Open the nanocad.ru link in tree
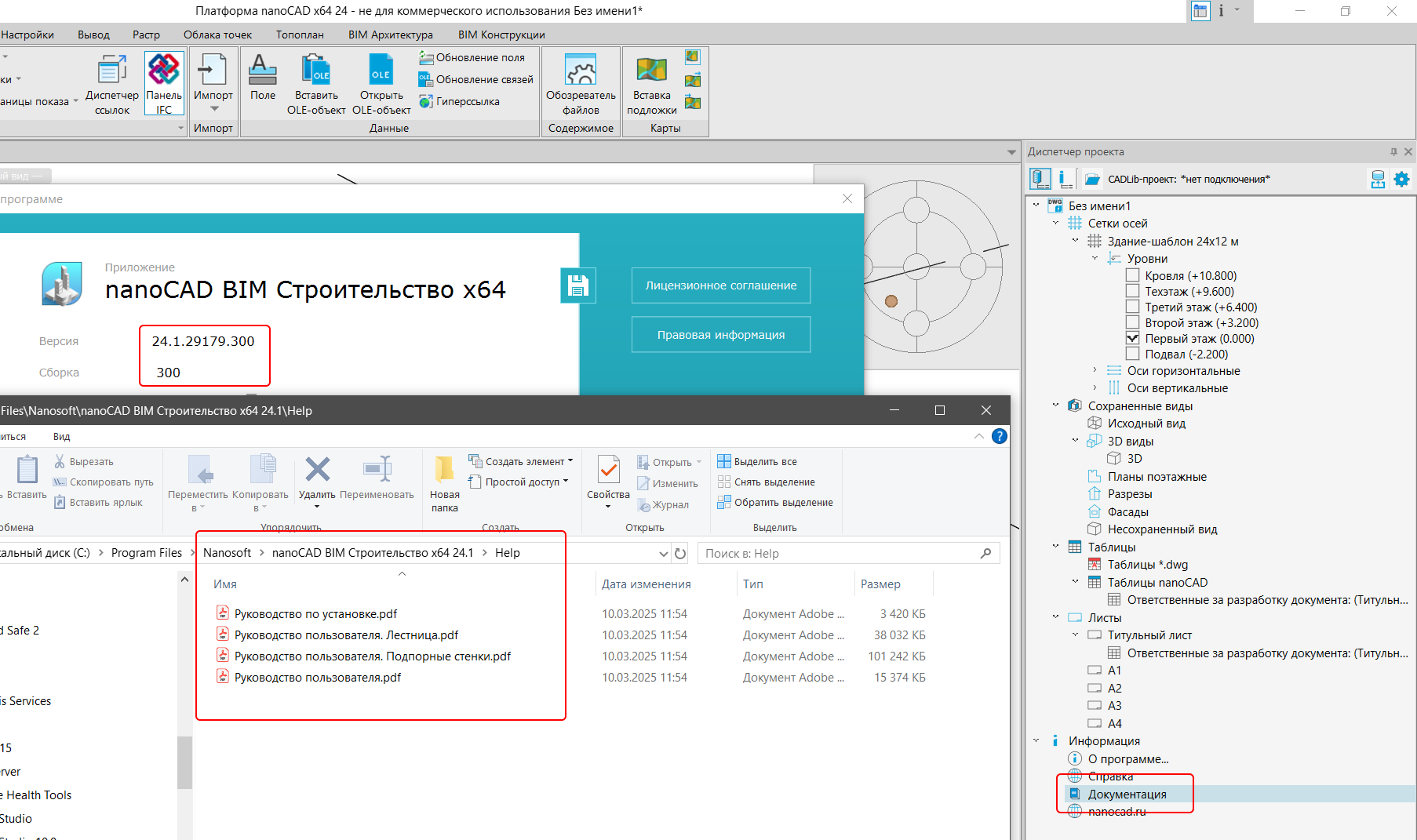1417x840 pixels. click(1116, 812)
